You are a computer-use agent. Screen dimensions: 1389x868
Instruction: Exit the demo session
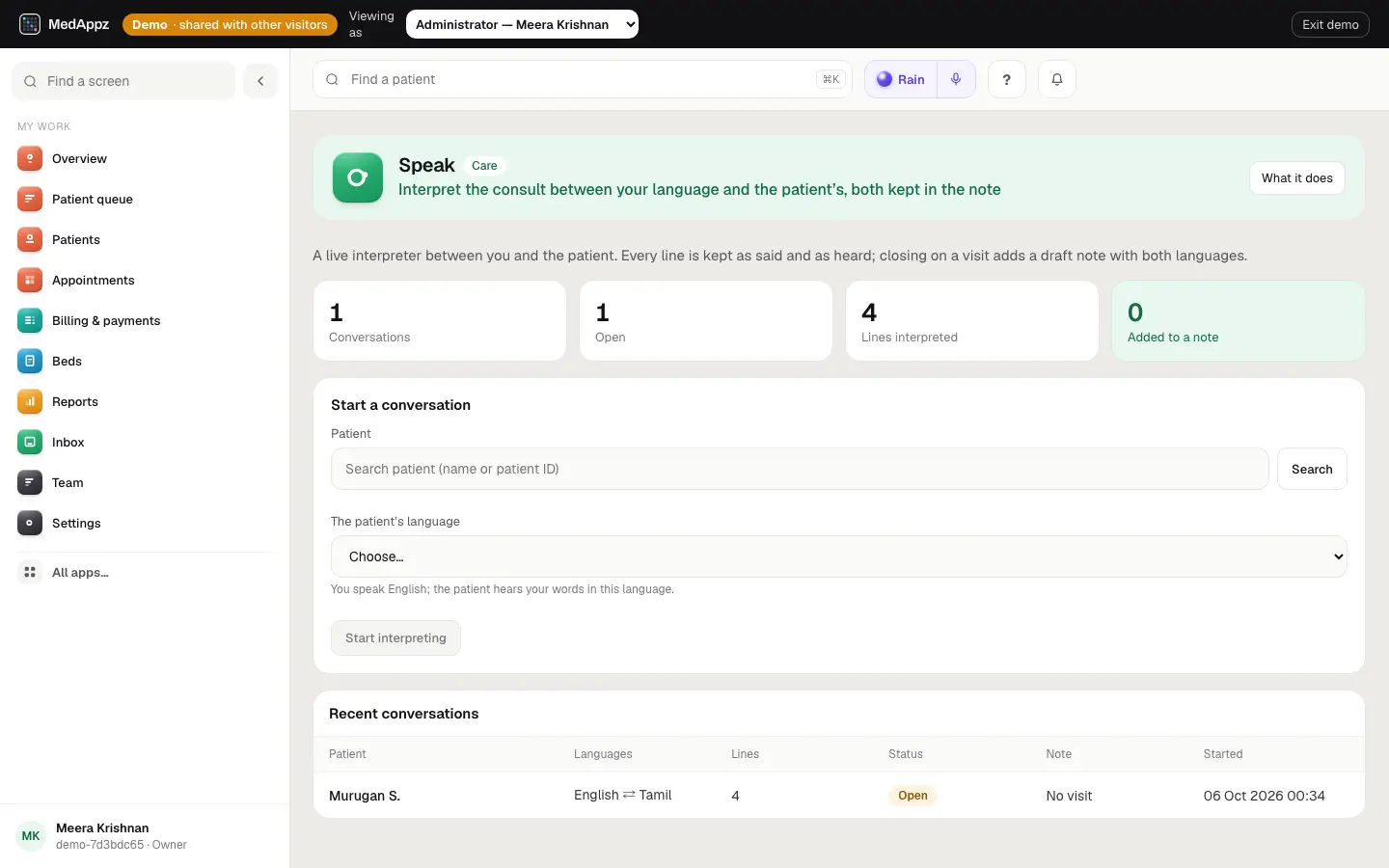pyautogui.click(x=1330, y=24)
